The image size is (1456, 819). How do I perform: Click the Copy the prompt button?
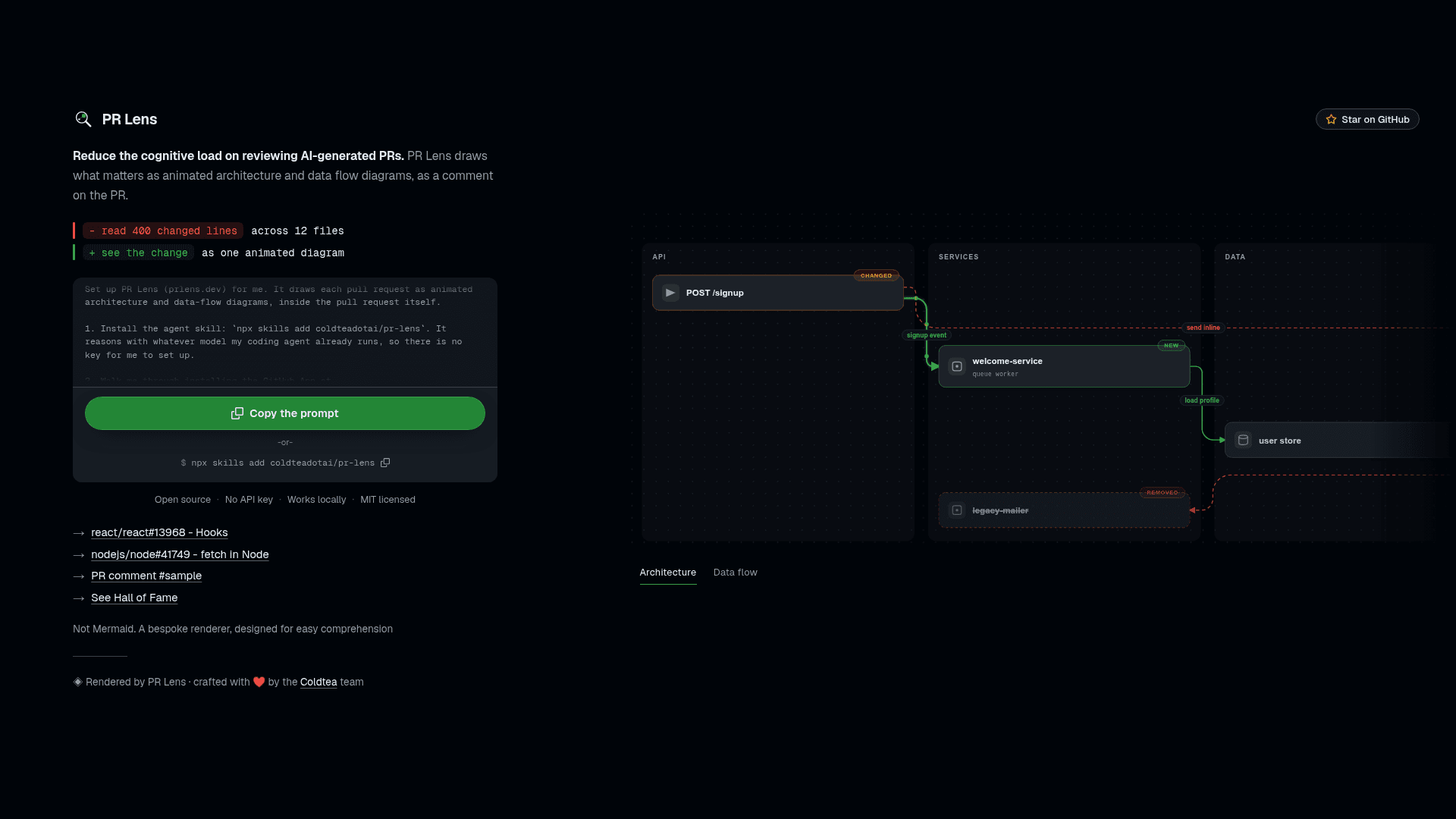coord(285,413)
